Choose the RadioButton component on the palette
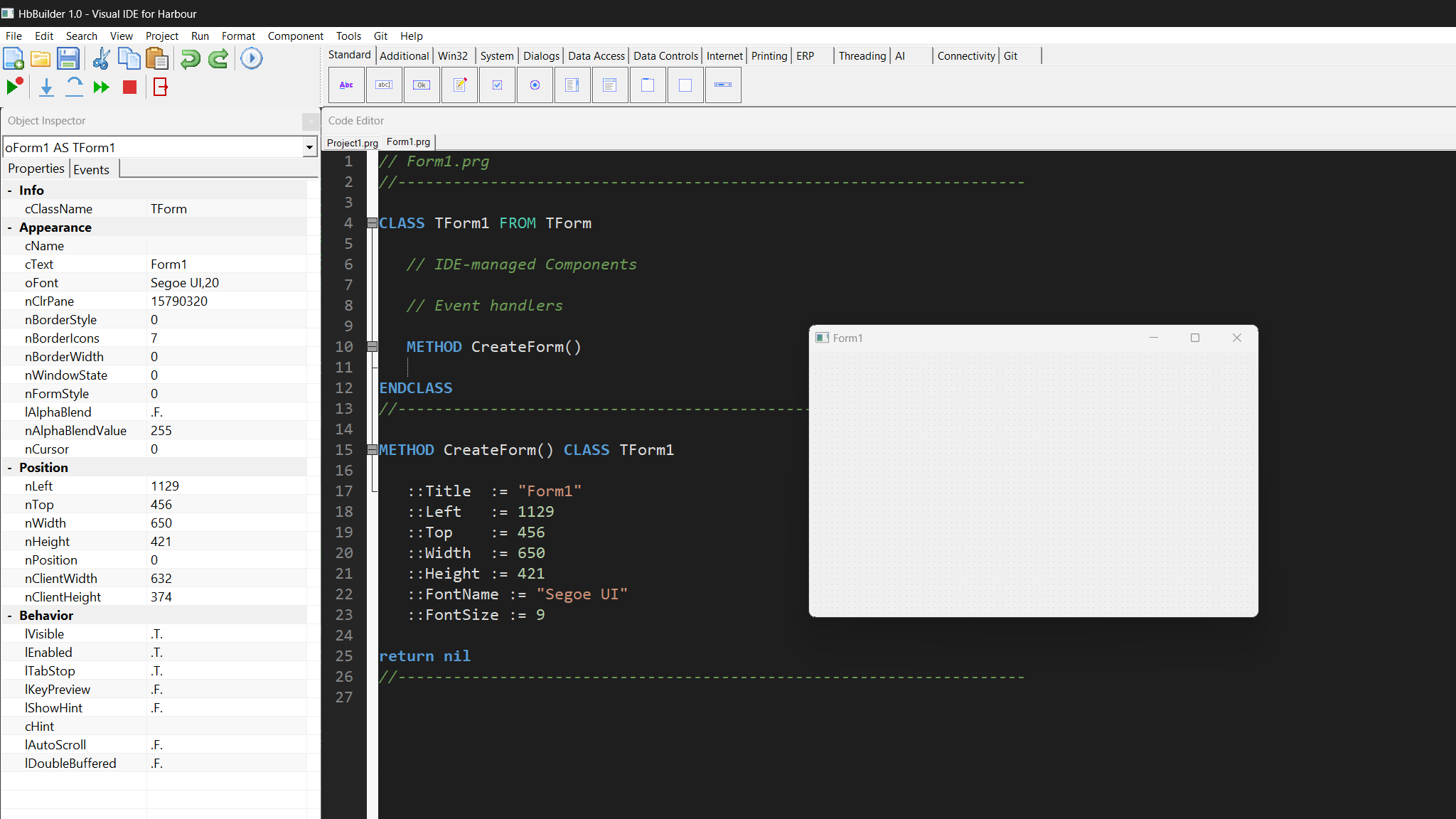 [535, 85]
